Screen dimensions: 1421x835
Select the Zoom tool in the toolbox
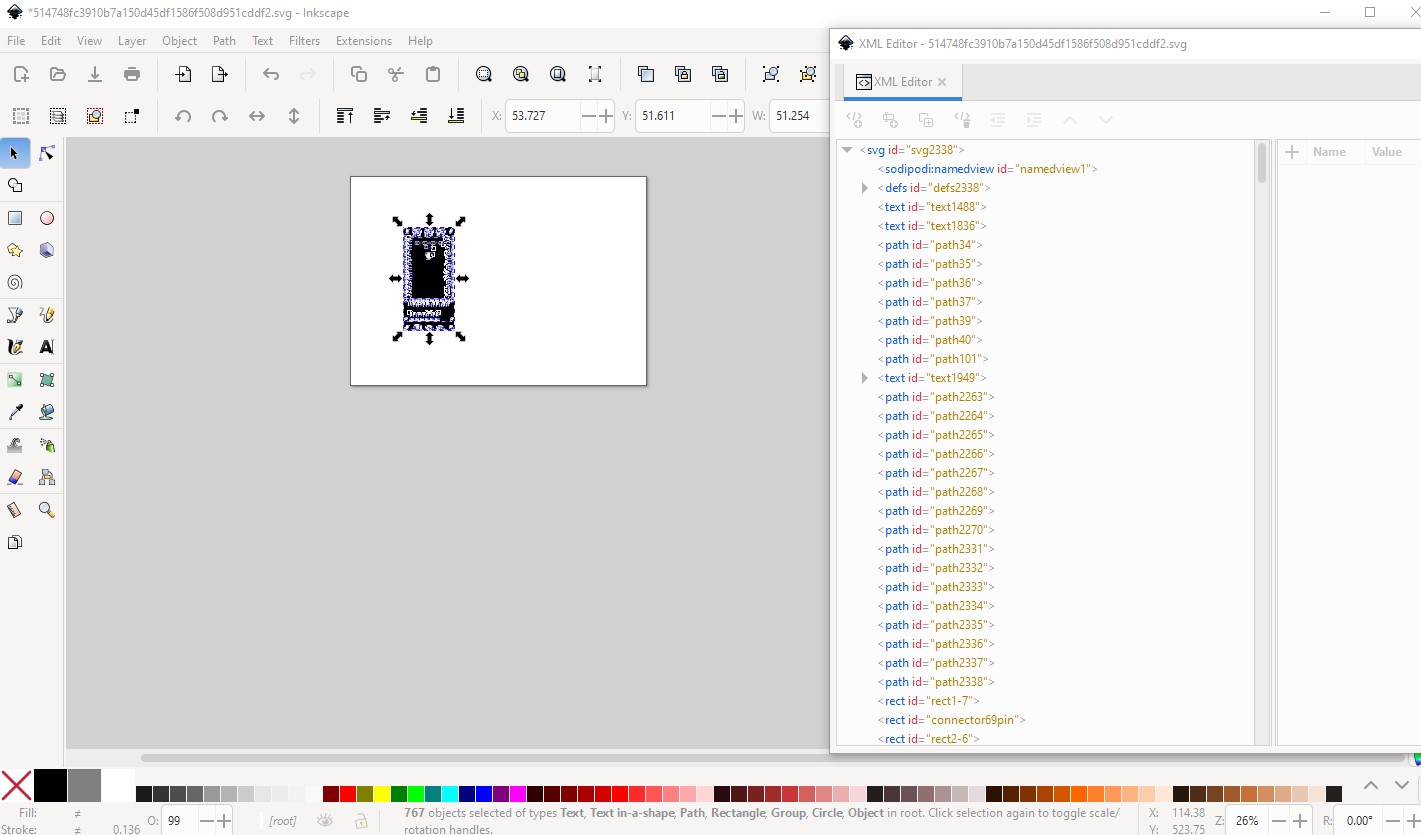tap(47, 510)
